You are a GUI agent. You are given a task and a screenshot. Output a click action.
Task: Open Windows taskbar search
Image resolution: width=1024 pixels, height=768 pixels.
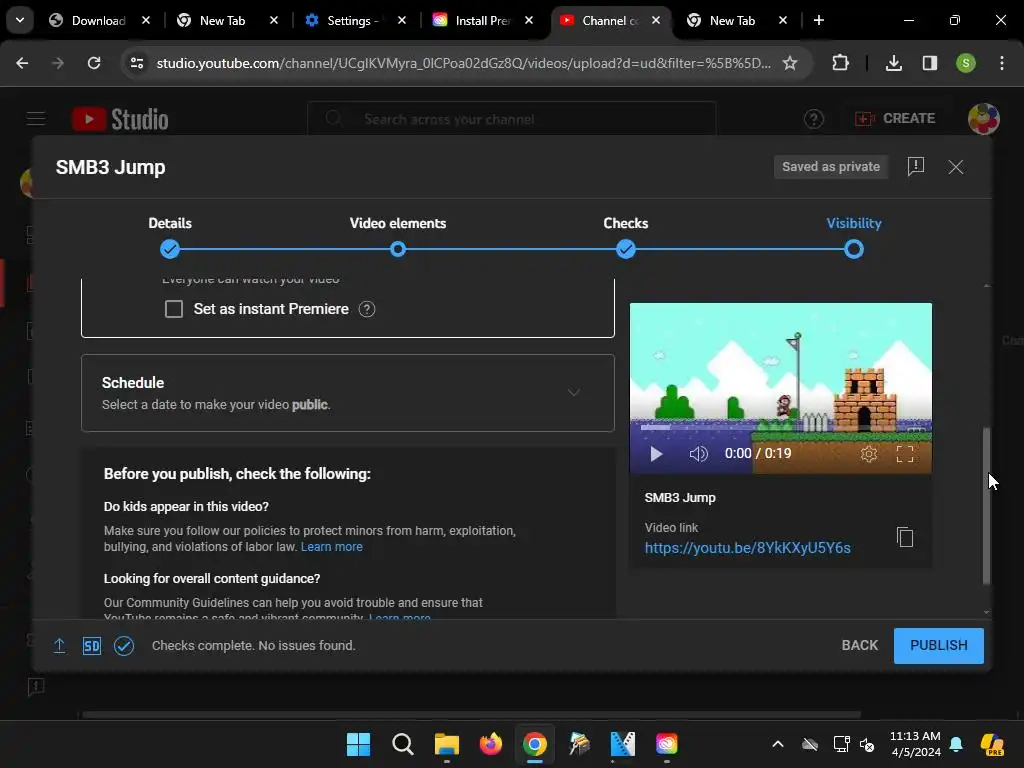(x=403, y=744)
